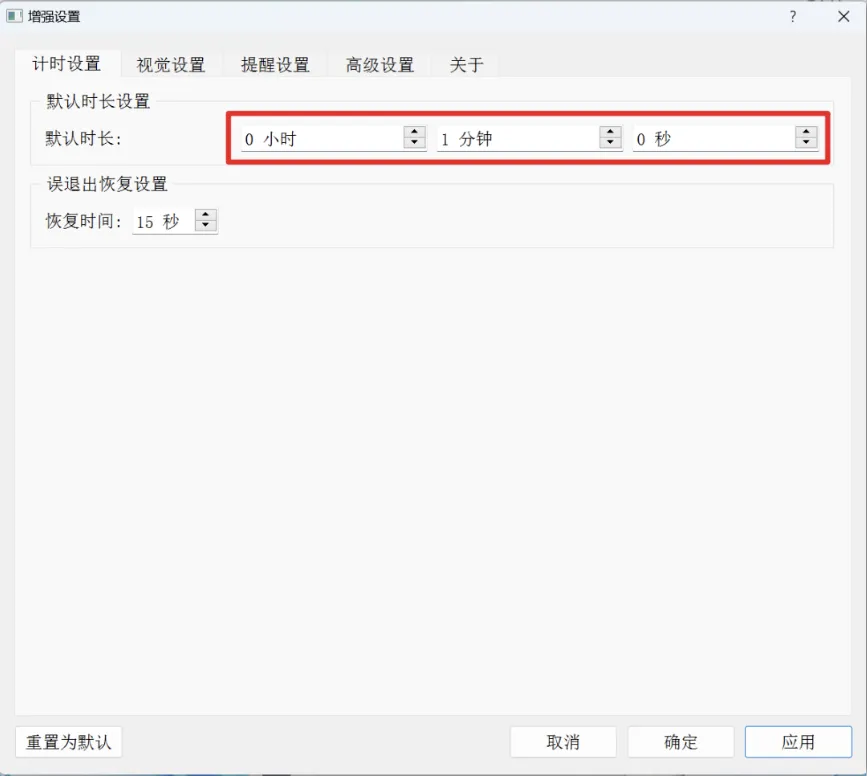Increase the default 秒 value with up arrow
This screenshot has height=776, width=867.
(806, 132)
